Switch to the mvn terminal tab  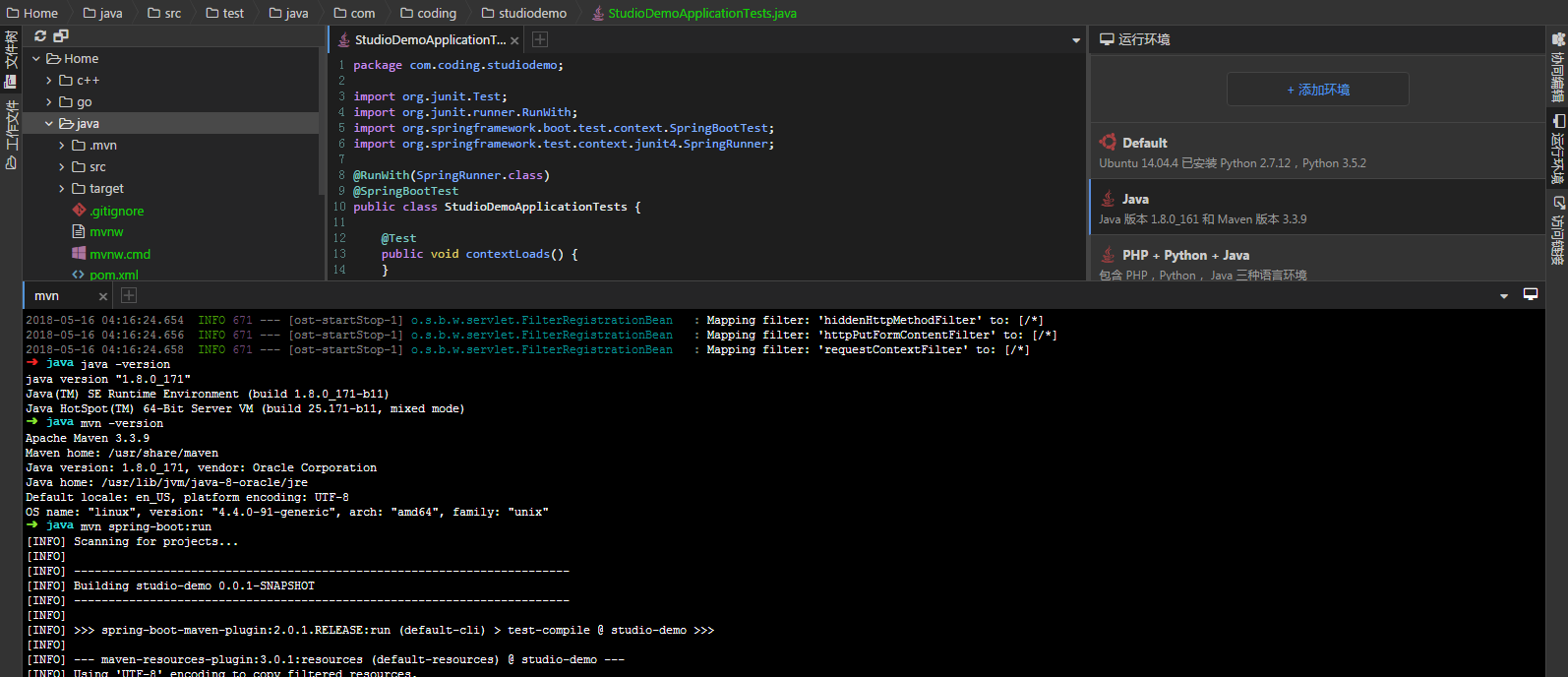47,295
